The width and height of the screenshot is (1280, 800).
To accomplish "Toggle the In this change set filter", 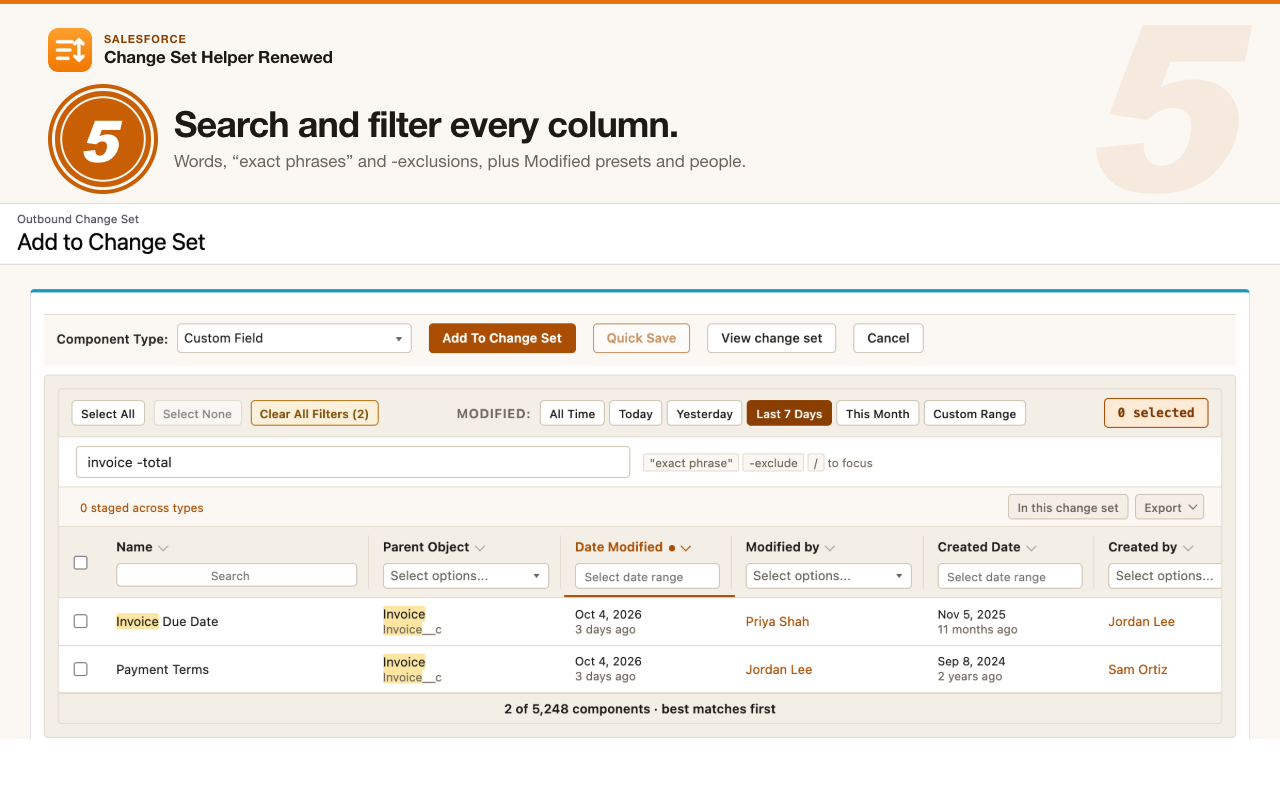I will 1068,507.
